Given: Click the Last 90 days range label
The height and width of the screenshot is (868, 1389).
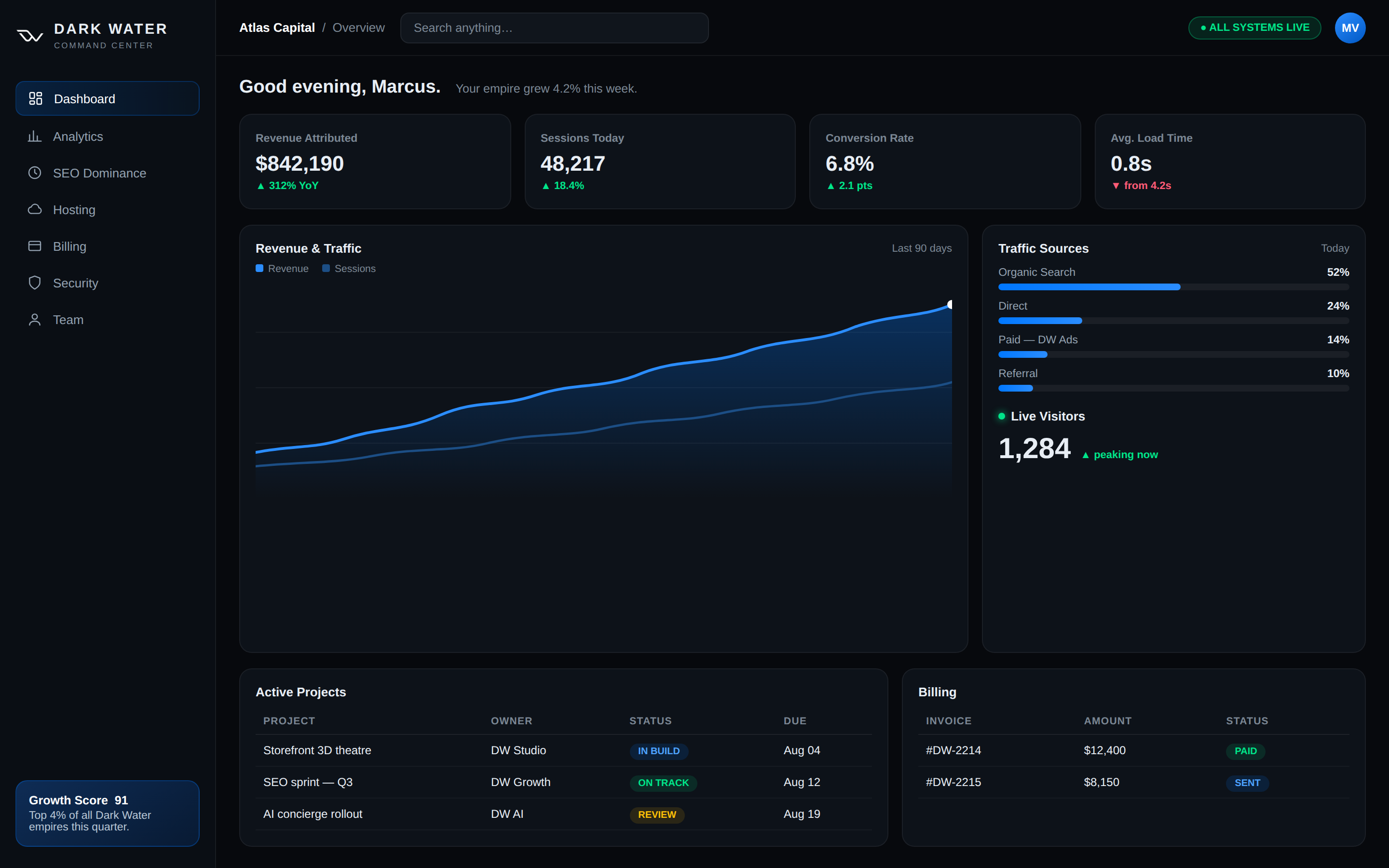Looking at the screenshot, I should 921,248.
